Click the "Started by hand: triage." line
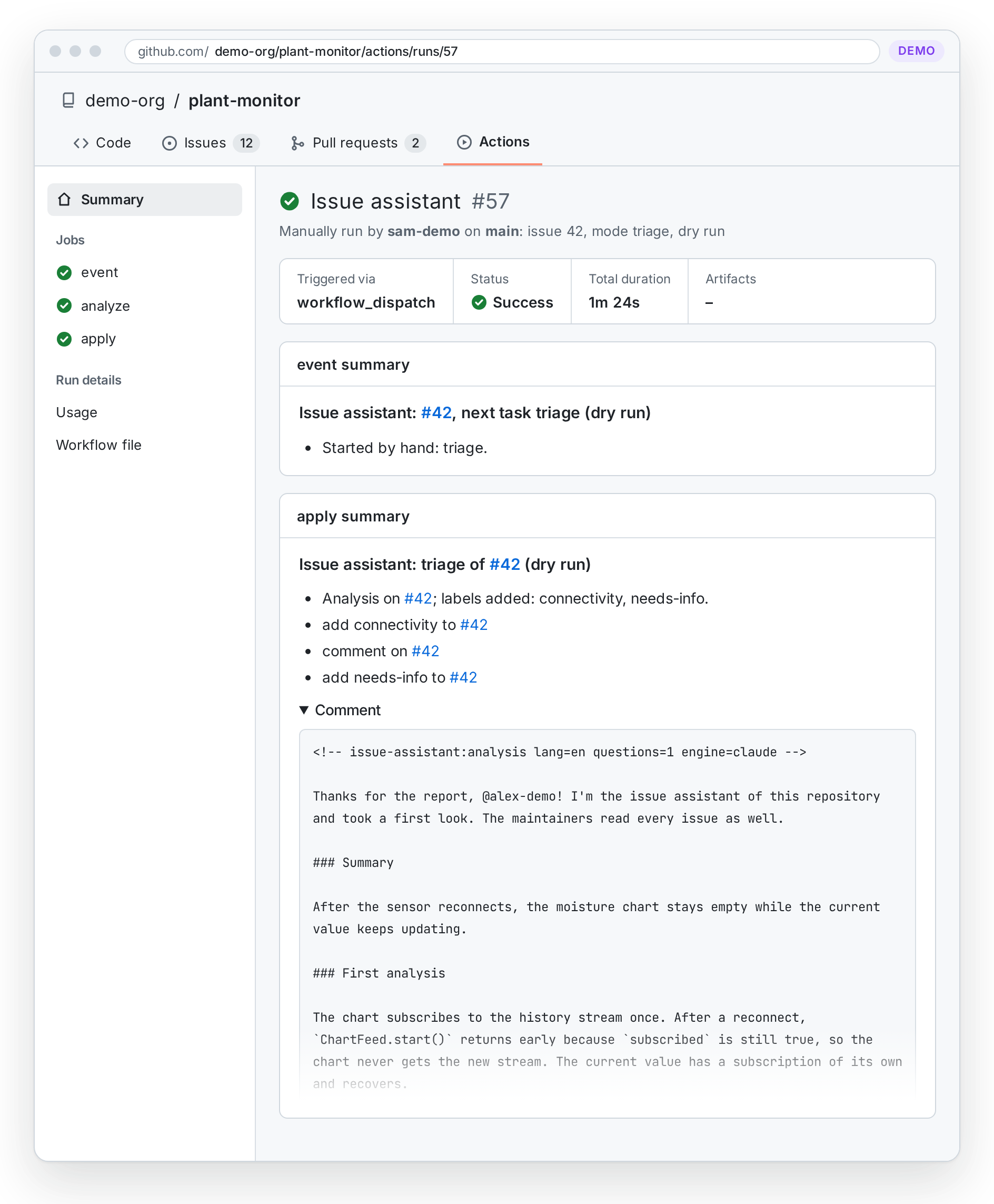Screen dimensions: 994x1204 405,447
